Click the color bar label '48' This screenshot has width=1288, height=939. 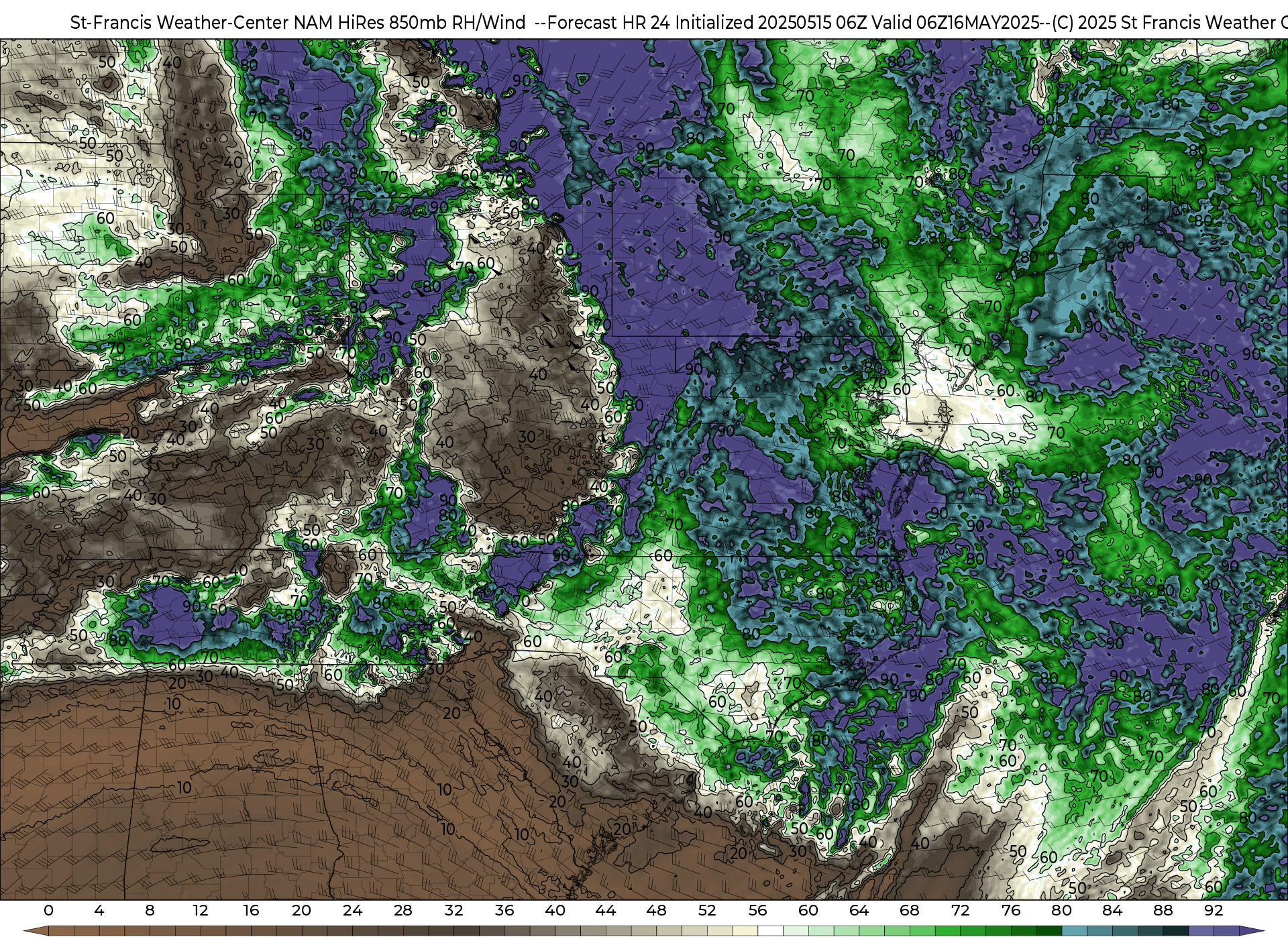[656, 910]
